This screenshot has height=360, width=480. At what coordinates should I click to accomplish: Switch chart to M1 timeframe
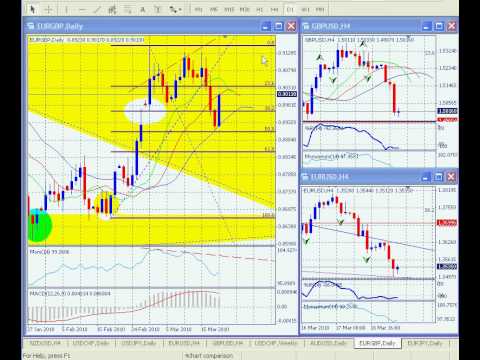pos(199,9)
